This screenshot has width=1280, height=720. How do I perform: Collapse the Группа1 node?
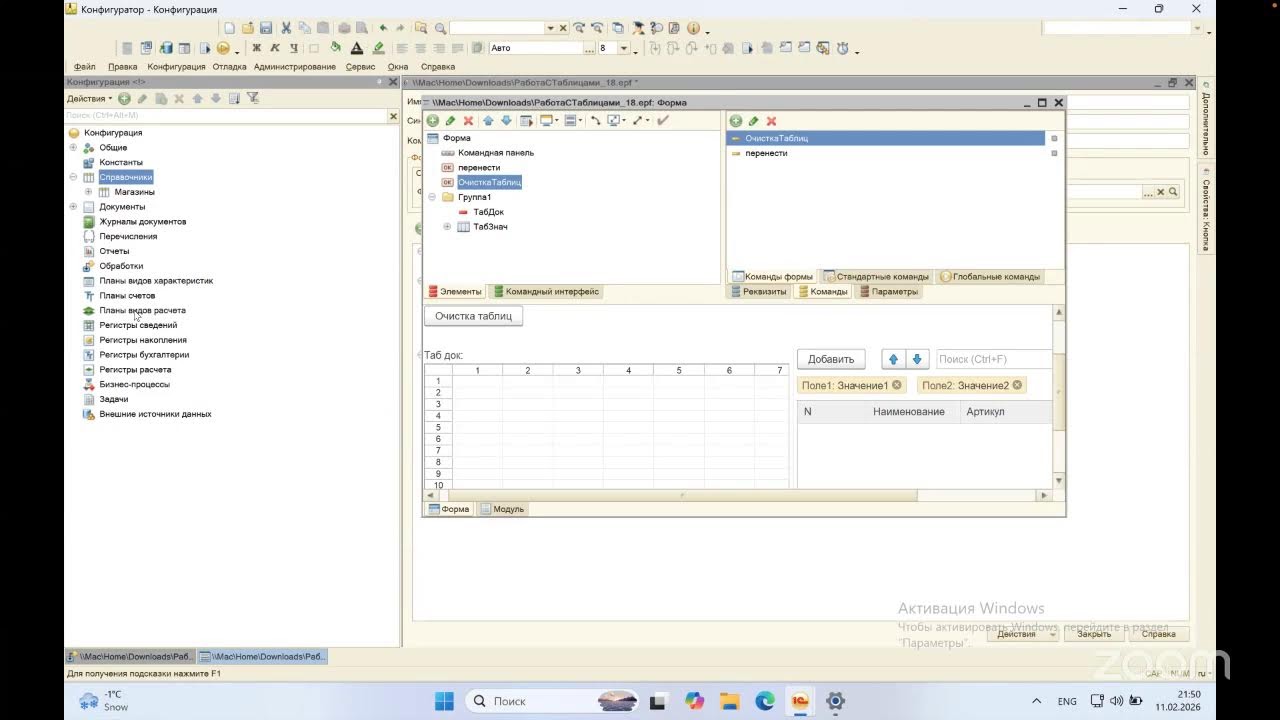[432, 197]
